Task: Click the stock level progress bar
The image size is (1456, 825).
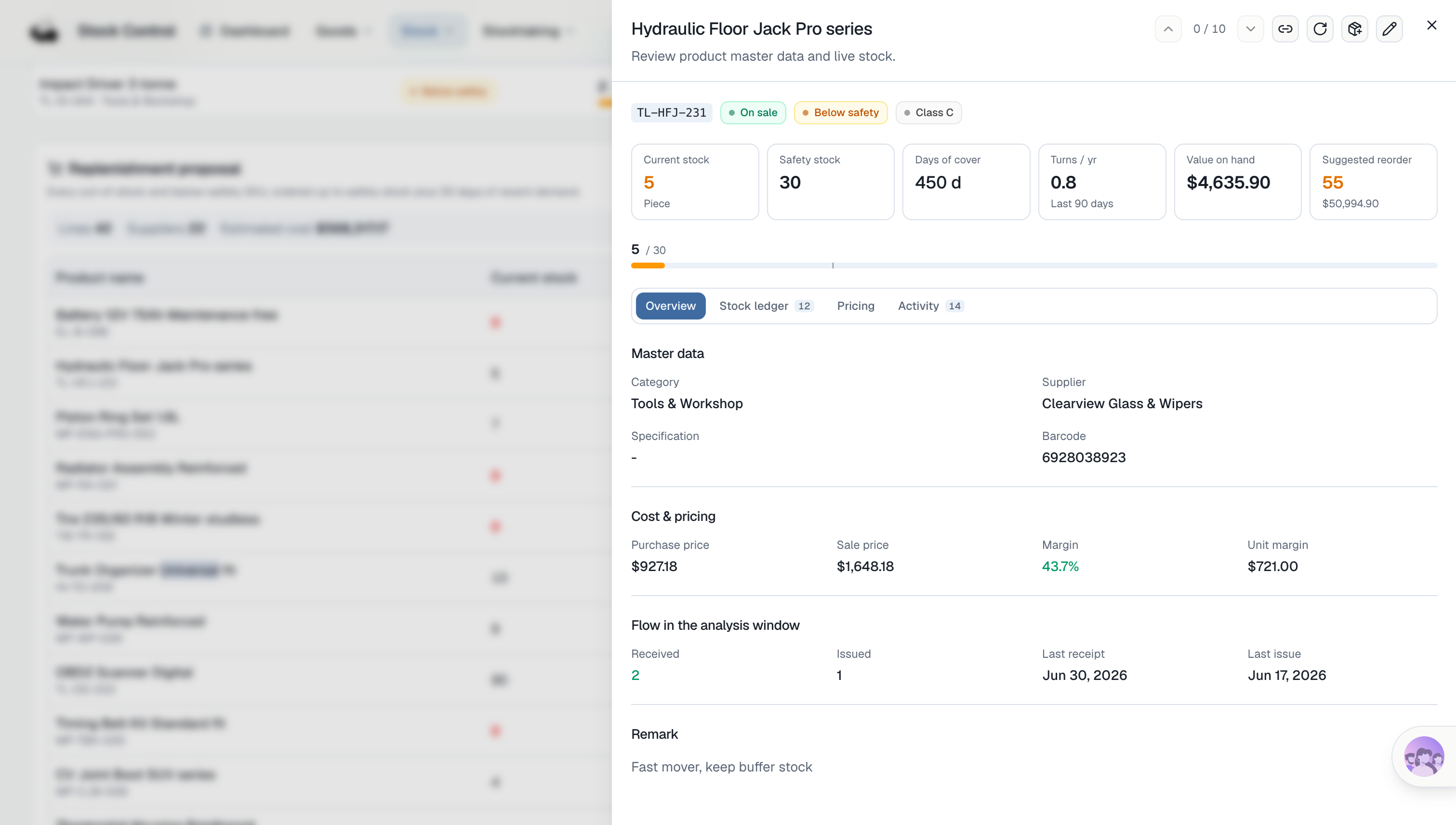Action: pyautogui.click(x=1034, y=265)
